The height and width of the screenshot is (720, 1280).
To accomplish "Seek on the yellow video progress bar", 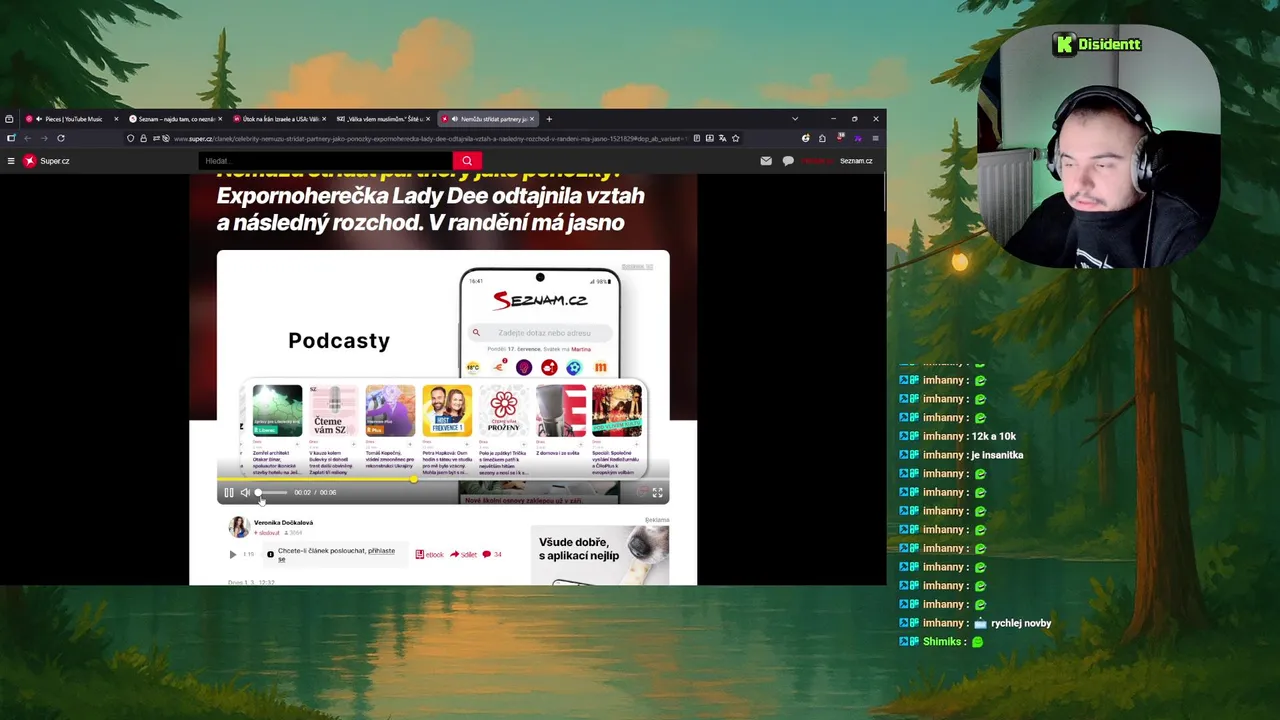I will click(443, 479).
